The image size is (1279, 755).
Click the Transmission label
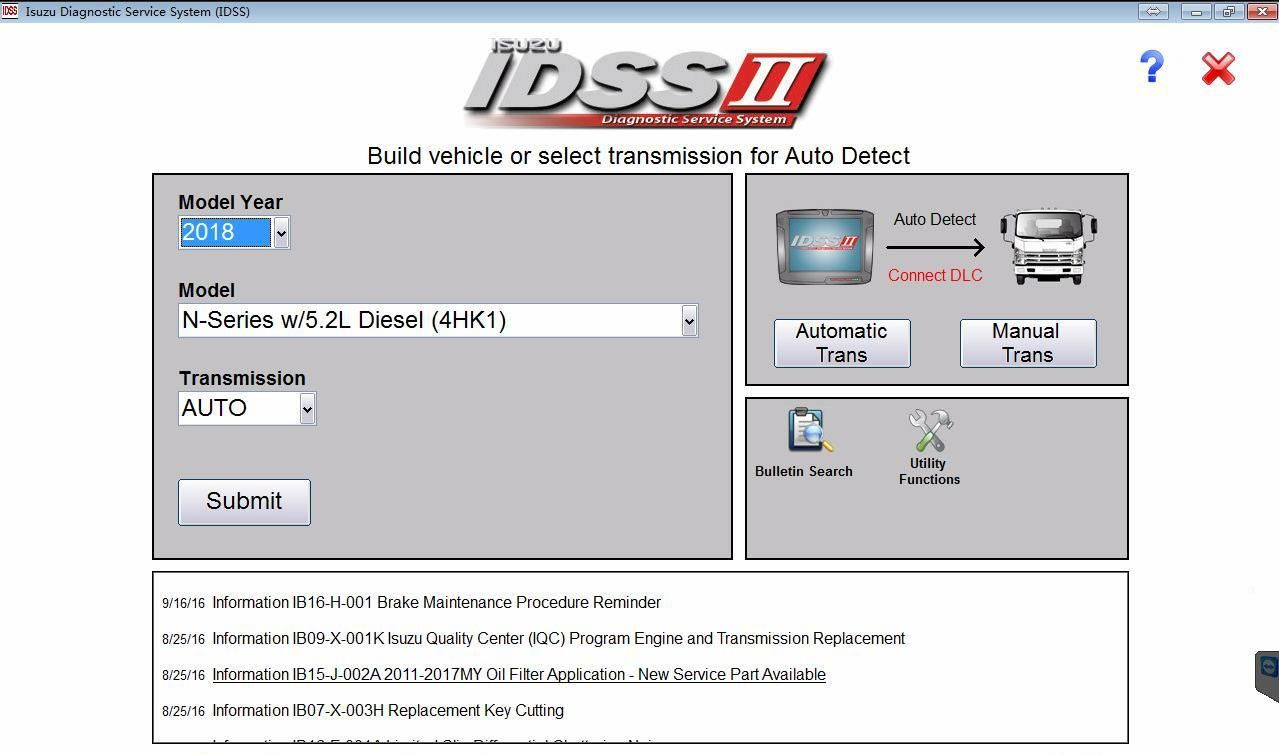242,378
